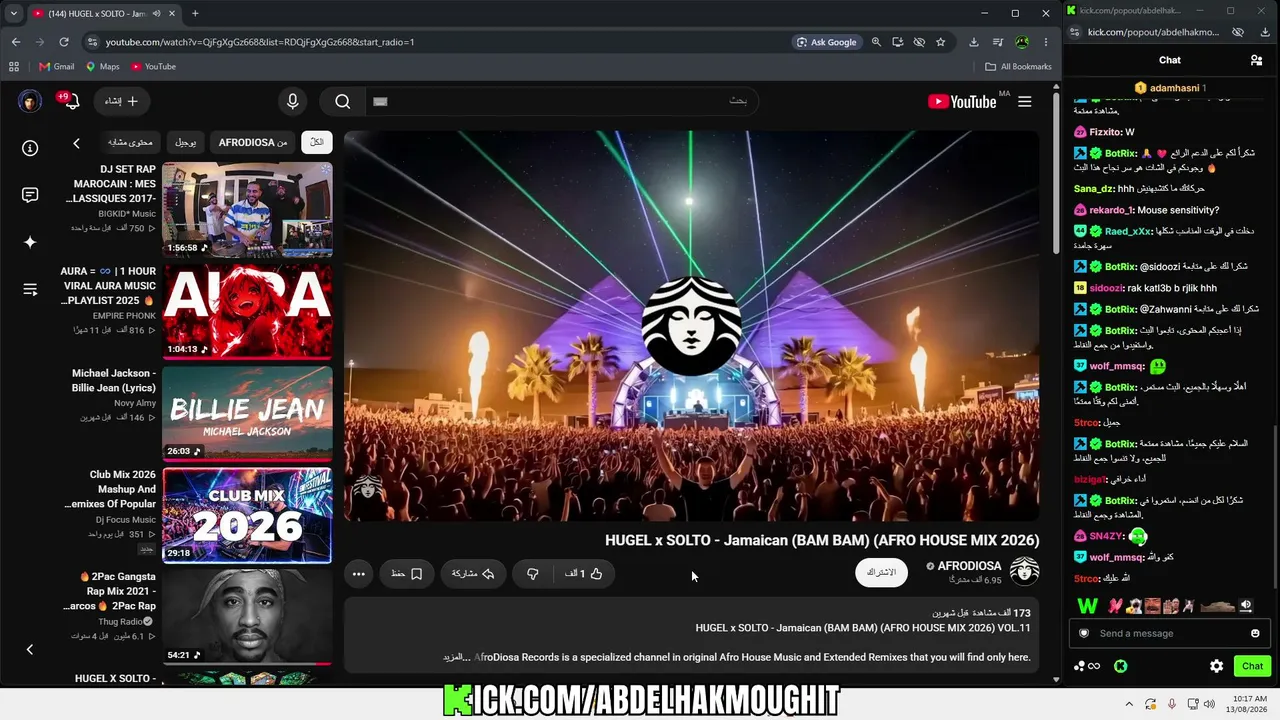Open the sparkle AI panel icon
Screen dimensions: 1280x720
[30, 242]
